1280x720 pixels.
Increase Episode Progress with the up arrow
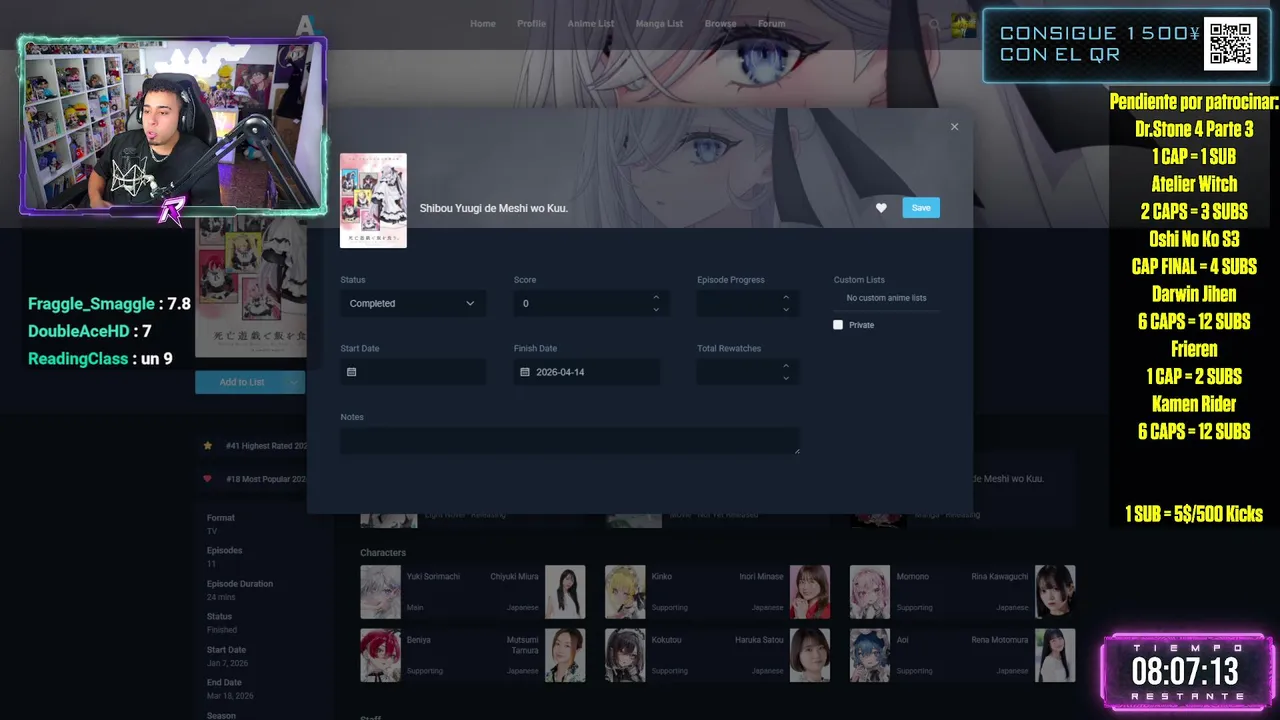(786, 297)
